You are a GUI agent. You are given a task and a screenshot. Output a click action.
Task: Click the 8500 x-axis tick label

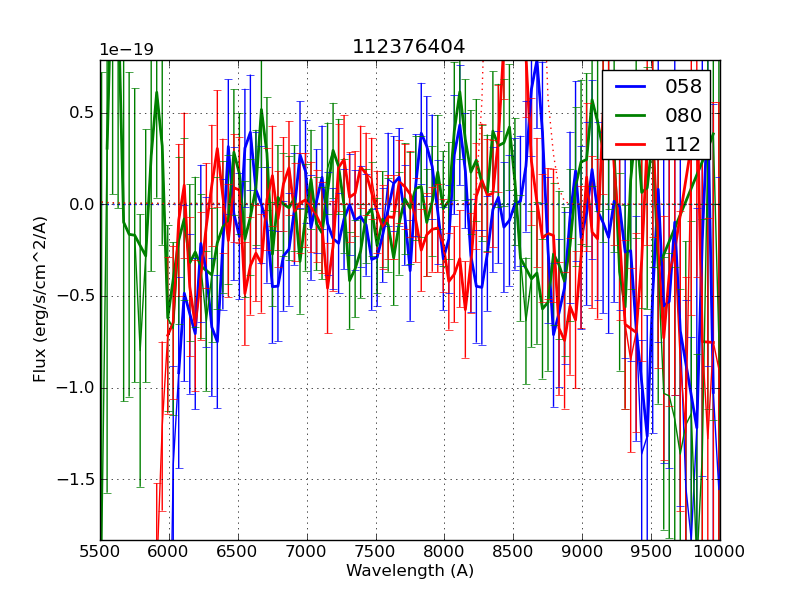click(513, 552)
